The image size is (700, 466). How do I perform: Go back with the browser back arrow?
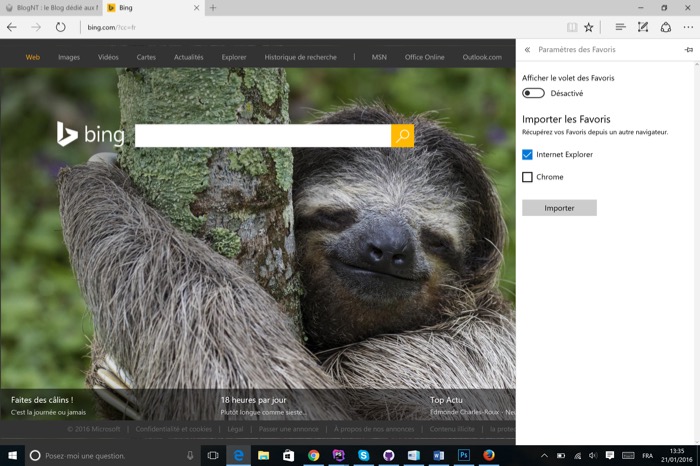tap(12, 27)
